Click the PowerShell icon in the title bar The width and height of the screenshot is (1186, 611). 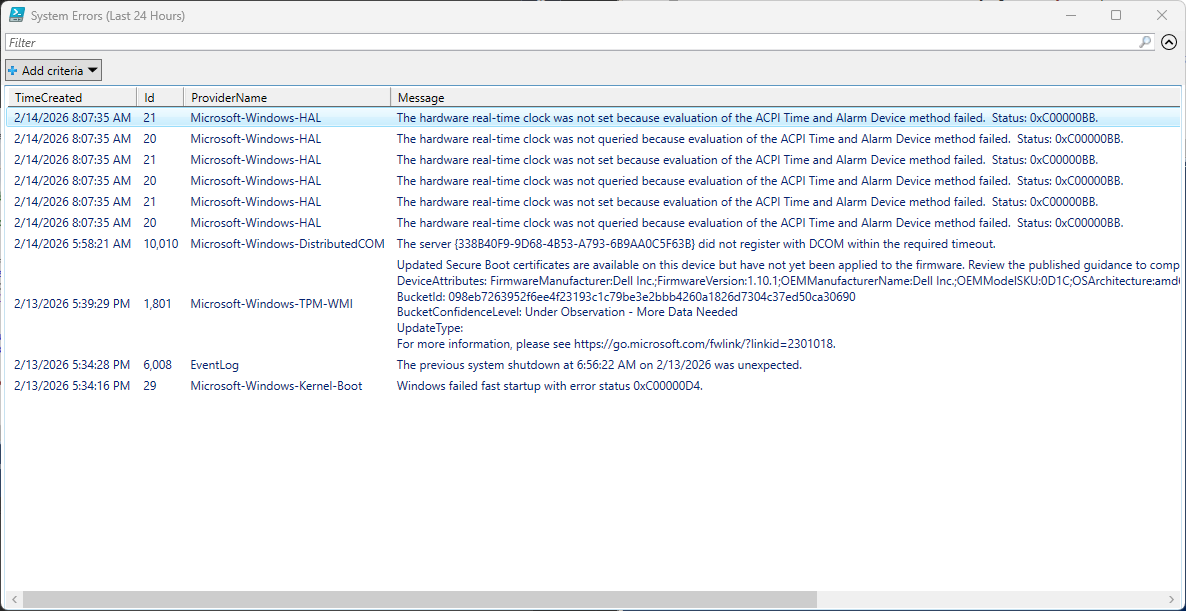(14, 15)
